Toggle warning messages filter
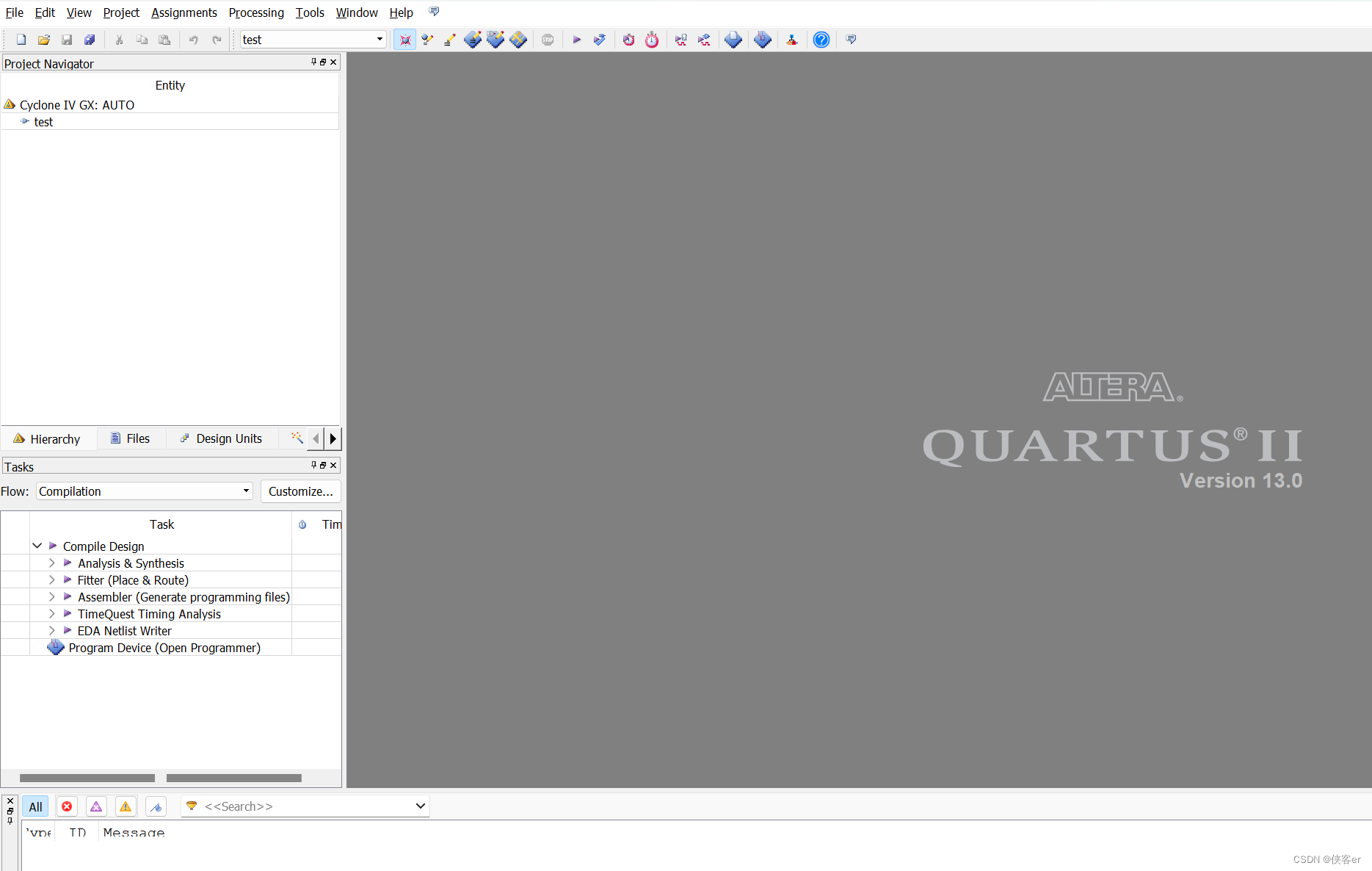The width and height of the screenshot is (1372, 871). pyautogui.click(x=126, y=806)
